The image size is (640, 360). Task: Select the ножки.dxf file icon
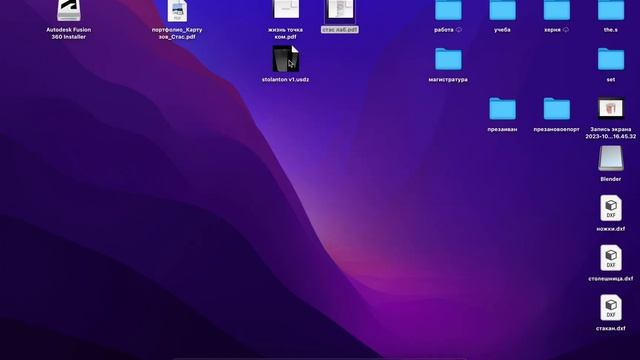tap(611, 208)
